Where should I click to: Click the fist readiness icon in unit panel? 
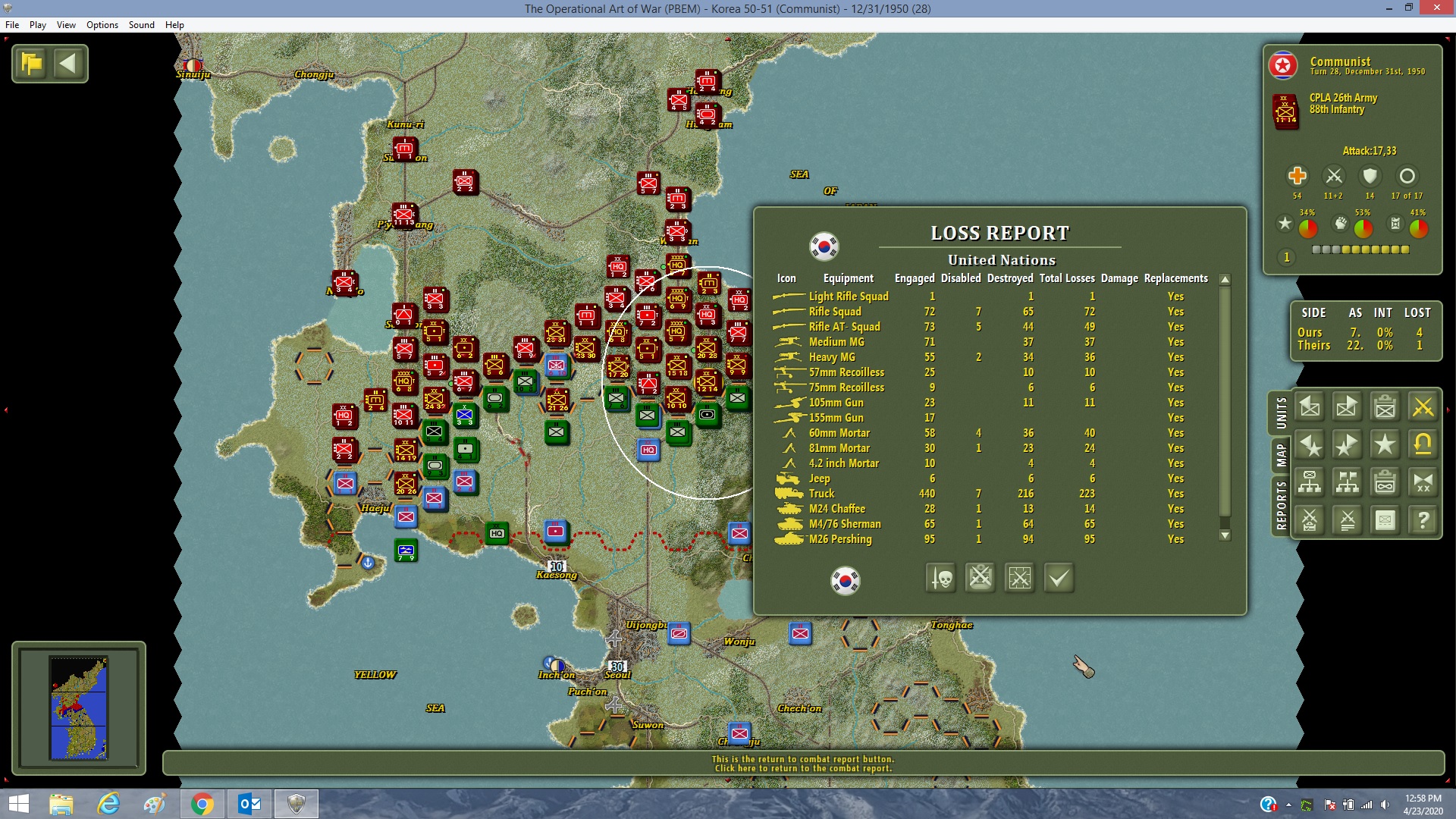pos(1341,223)
